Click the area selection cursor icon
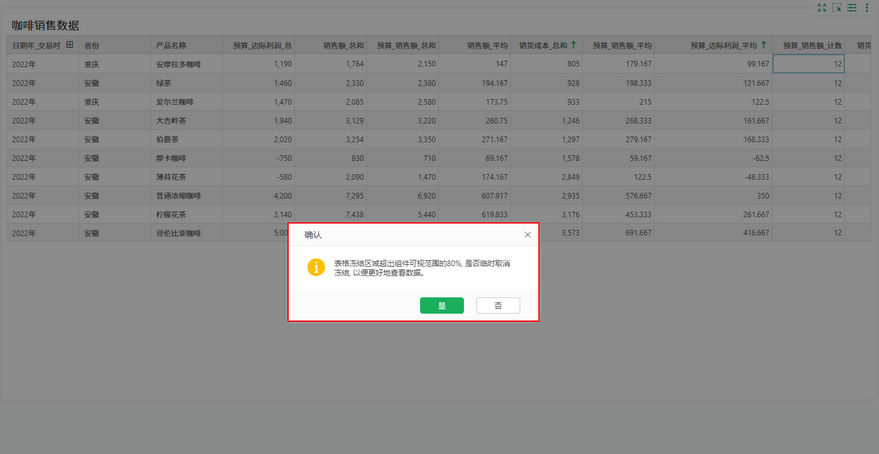The width and height of the screenshot is (879, 454). 837,8
